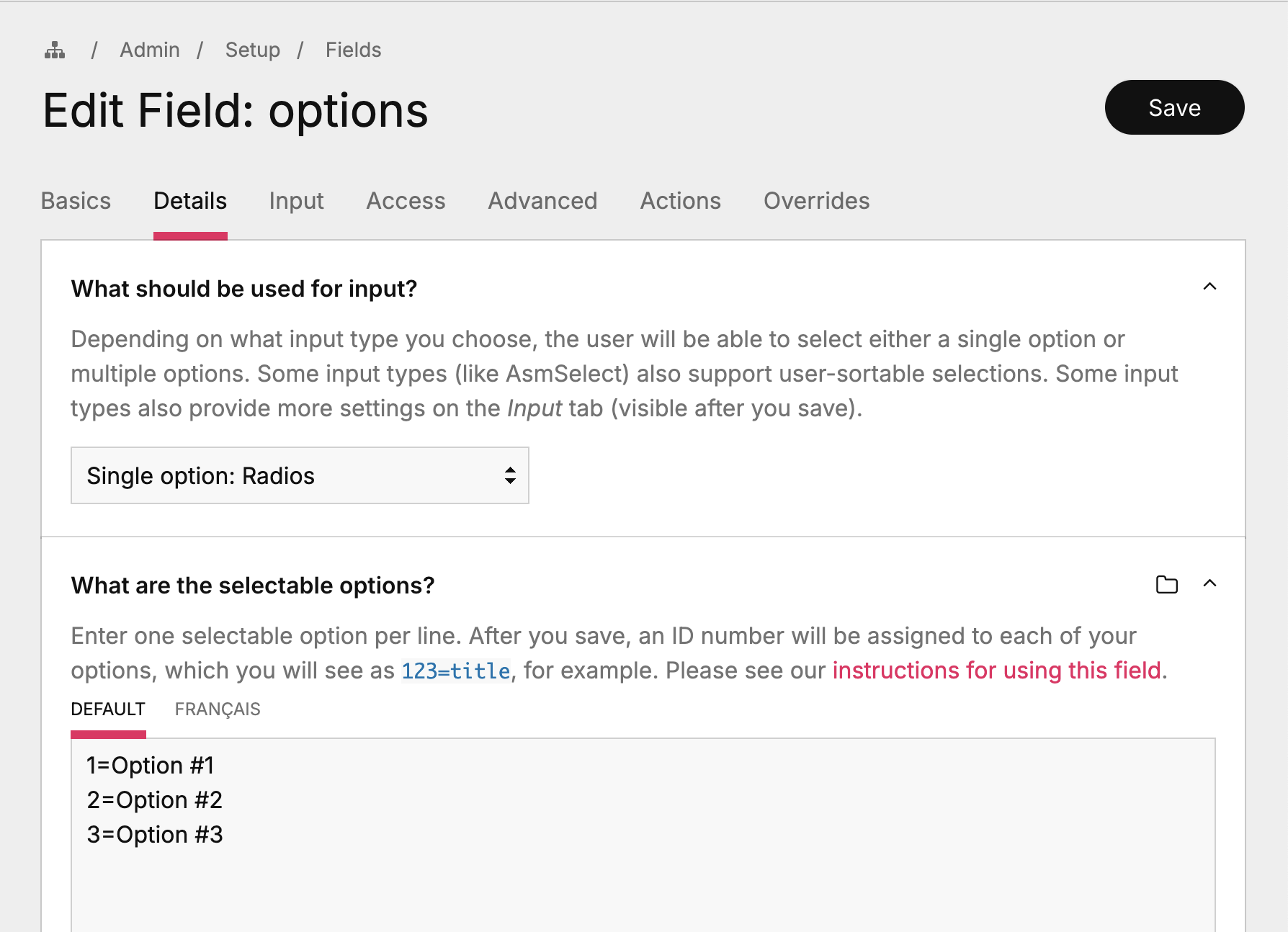
Task: Switch to the Basics tab
Action: [76, 201]
